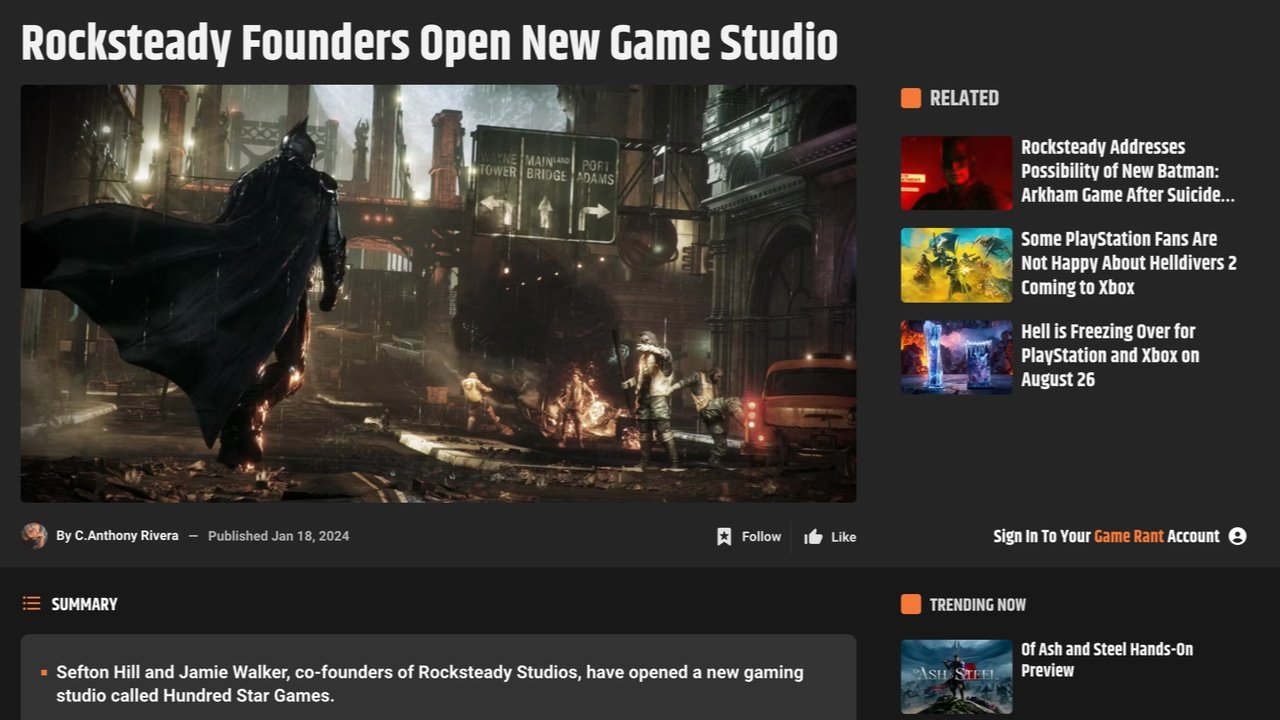Image resolution: width=1280 pixels, height=720 pixels.
Task: Click the orange square beside Trending Now
Action: pos(910,604)
